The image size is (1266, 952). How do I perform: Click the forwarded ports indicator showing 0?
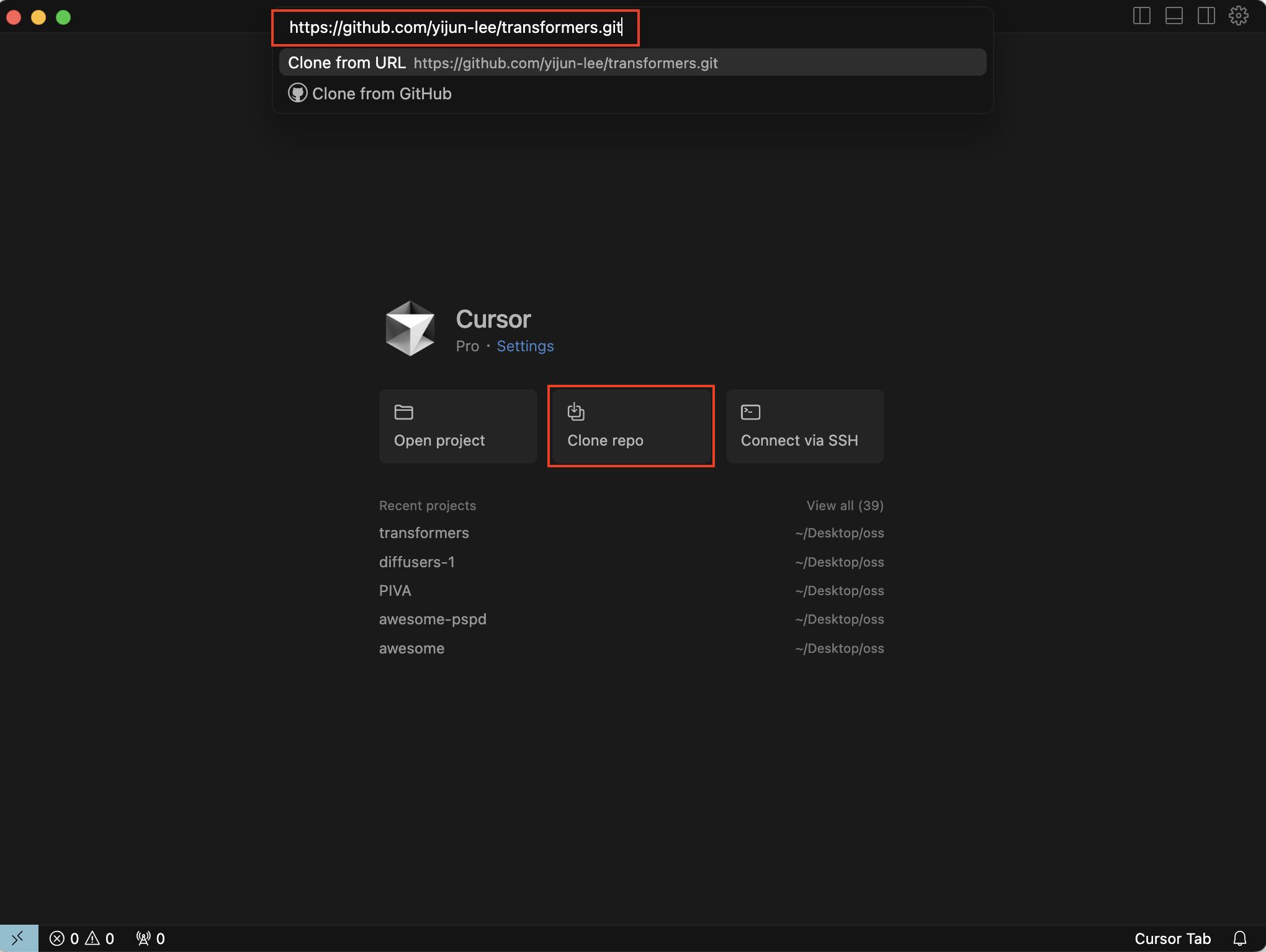tap(151, 938)
